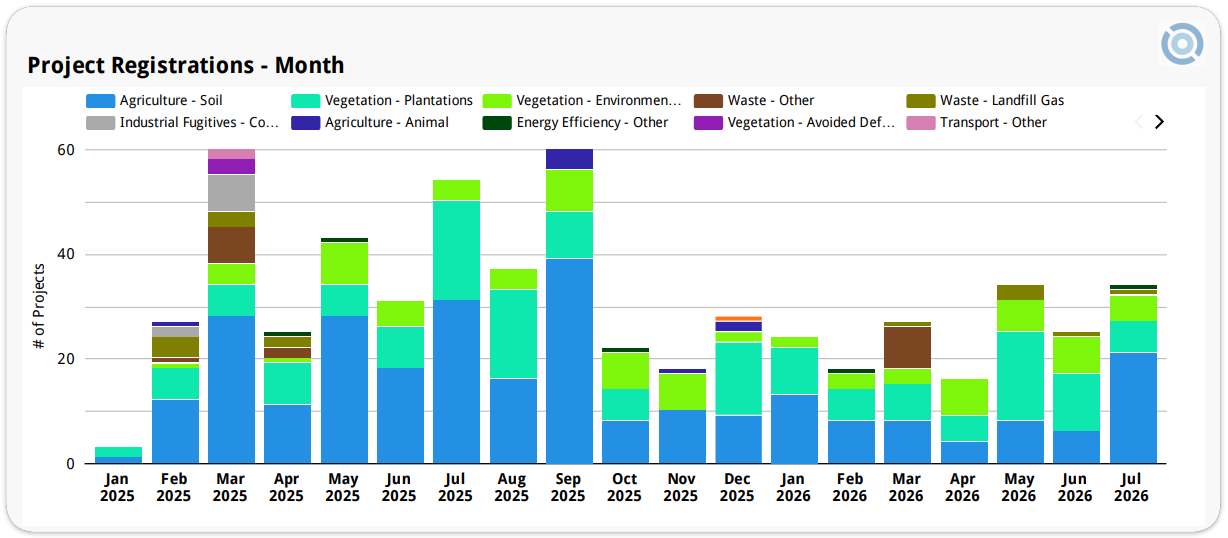This screenshot has width=1228, height=538.
Task: Click the 'Project Registrations - Month' chart title
Action: point(186,66)
